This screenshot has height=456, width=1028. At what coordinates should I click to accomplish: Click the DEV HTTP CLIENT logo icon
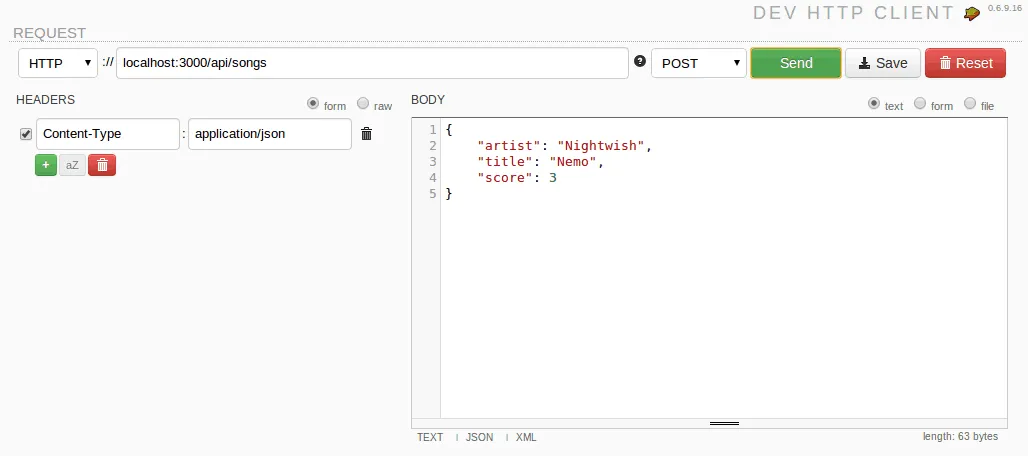[x=971, y=13]
